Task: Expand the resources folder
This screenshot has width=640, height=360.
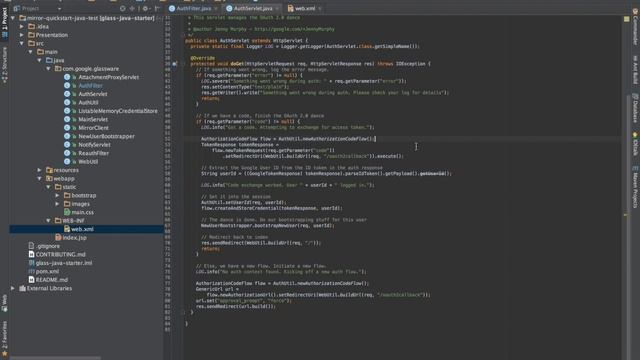Action: [40, 170]
